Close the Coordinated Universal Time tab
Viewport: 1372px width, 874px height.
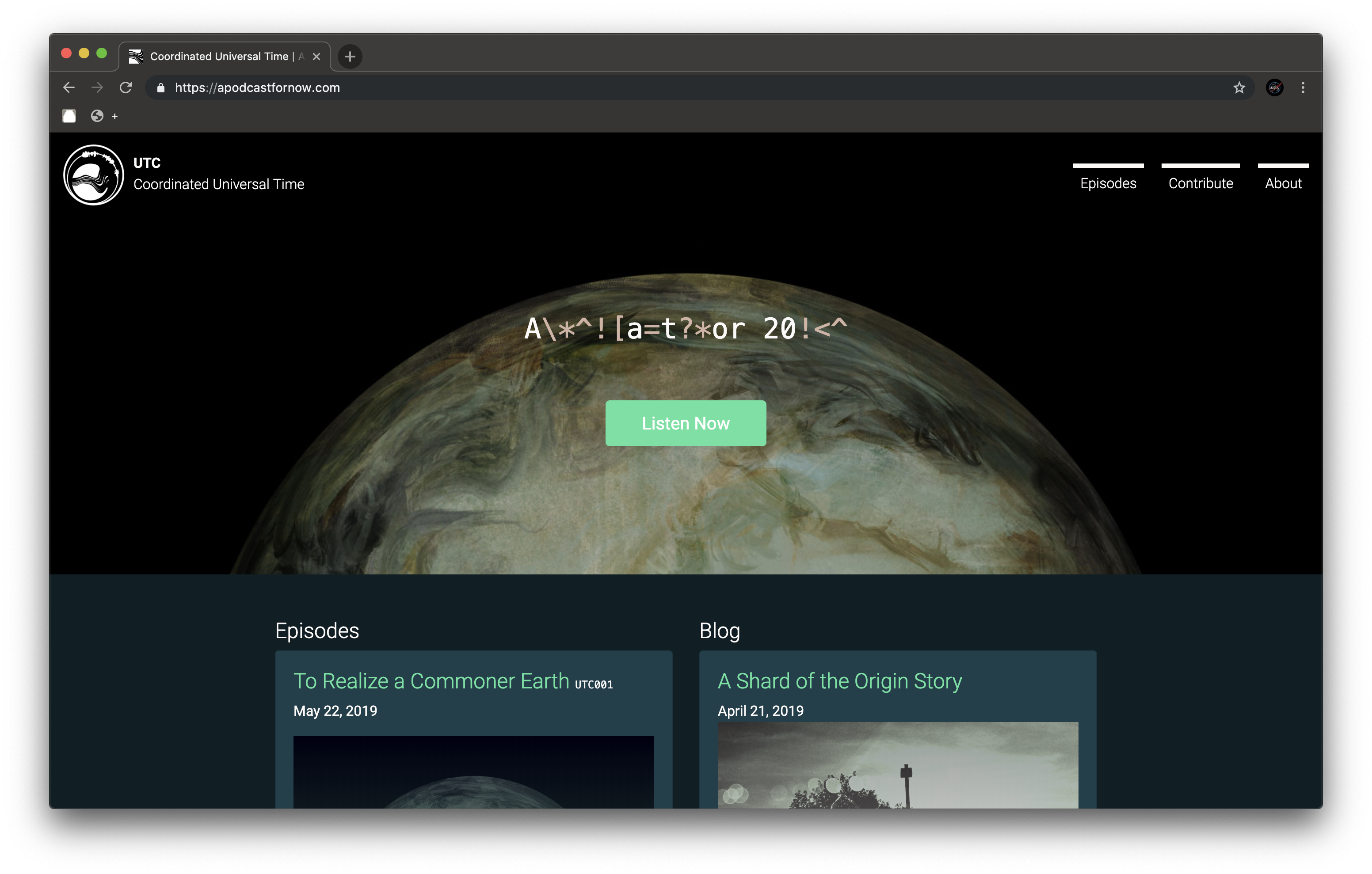pos(316,57)
